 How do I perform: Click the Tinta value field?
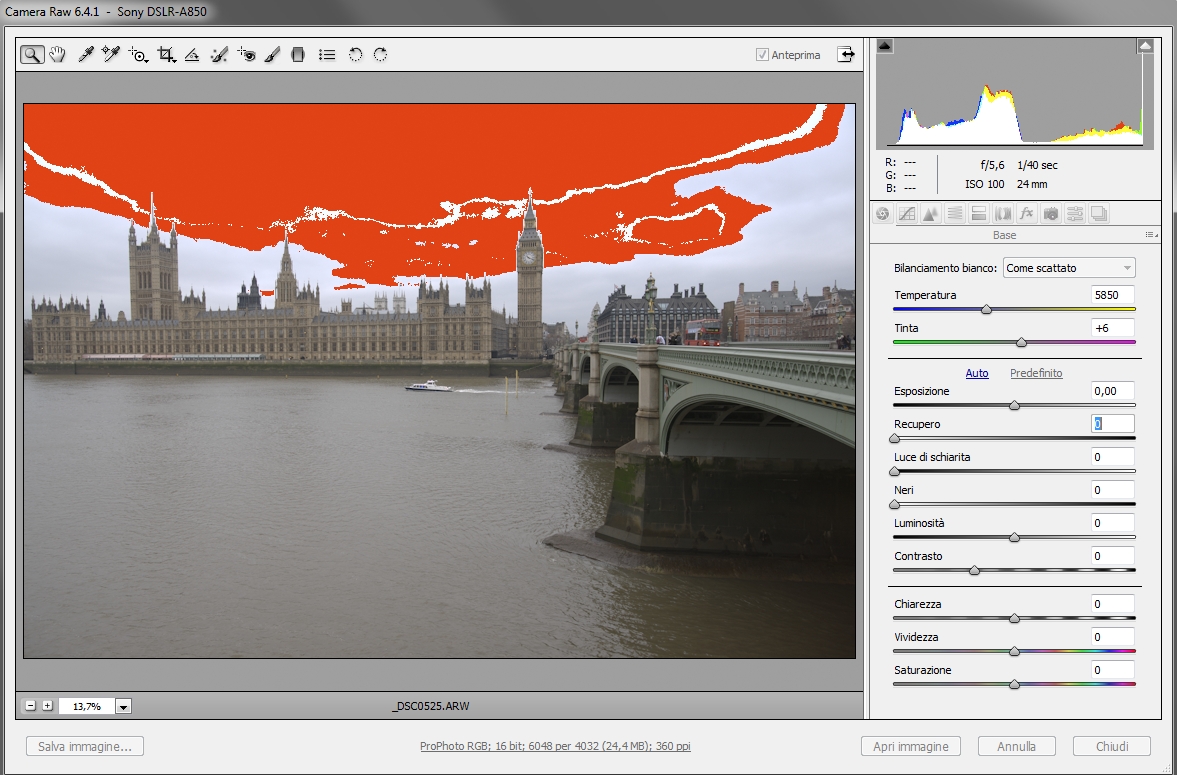pos(1112,328)
